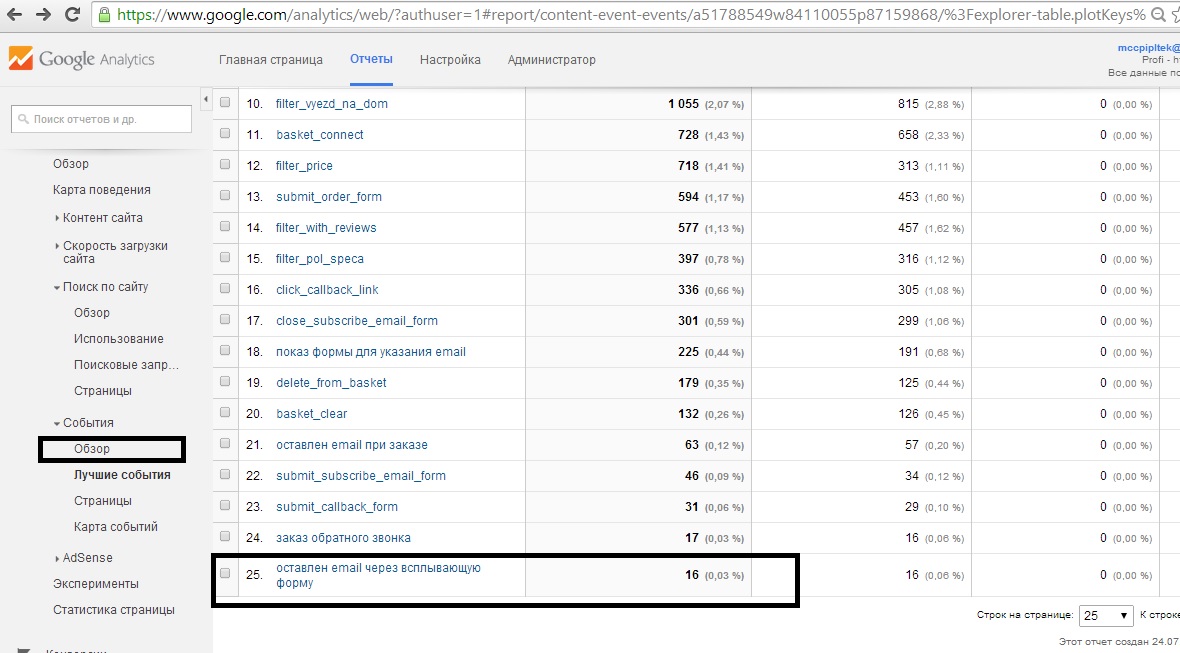The height and width of the screenshot is (653, 1180).
Task: Open оставлен email при заказе link
Action: coord(351,445)
